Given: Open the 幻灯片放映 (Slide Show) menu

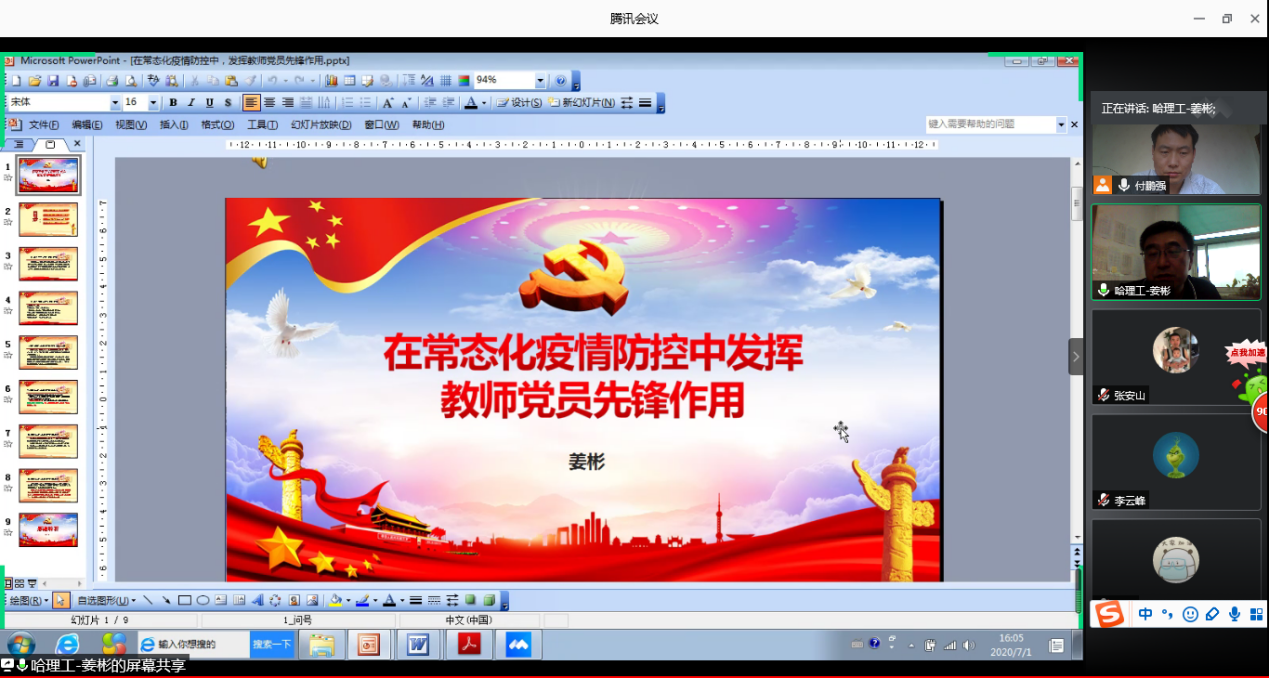Looking at the screenshot, I should point(321,125).
